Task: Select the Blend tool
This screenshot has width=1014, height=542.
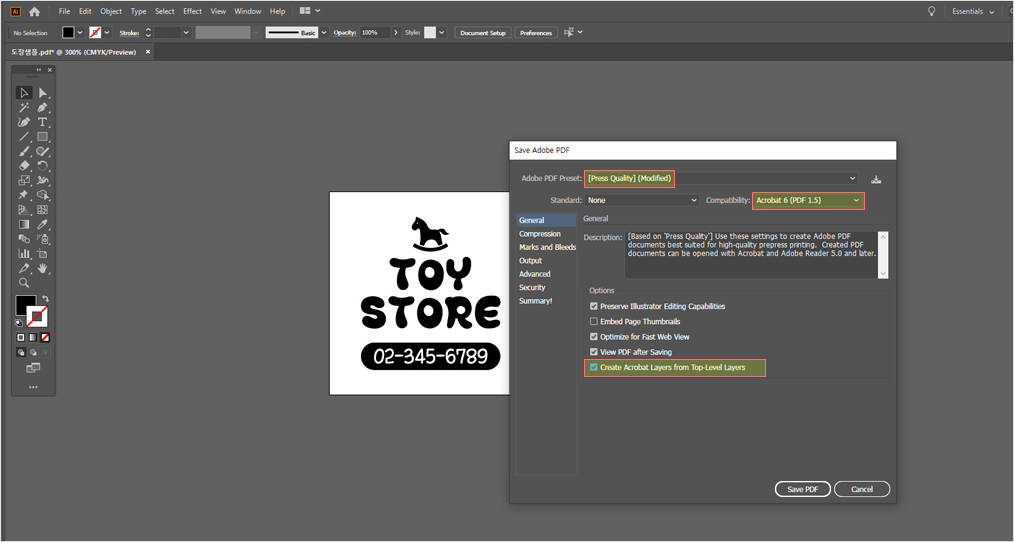Action: (x=24, y=239)
